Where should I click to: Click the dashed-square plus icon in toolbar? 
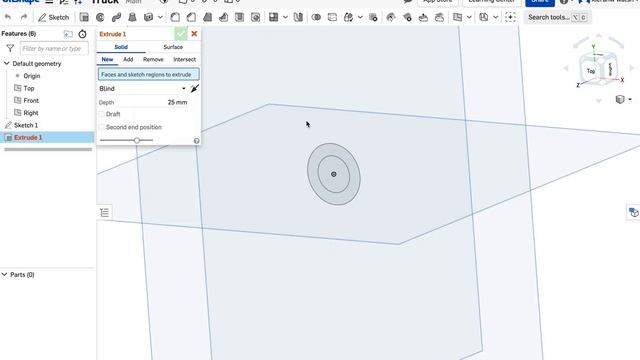(x=510, y=17)
